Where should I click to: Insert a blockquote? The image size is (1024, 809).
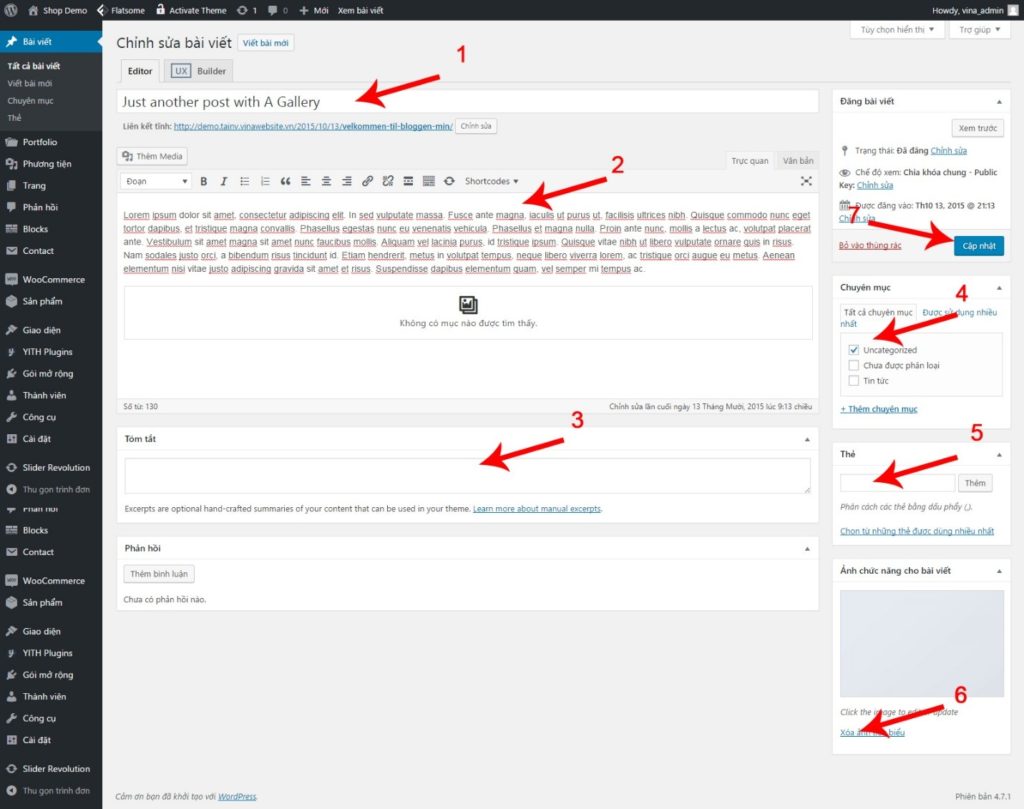click(285, 181)
